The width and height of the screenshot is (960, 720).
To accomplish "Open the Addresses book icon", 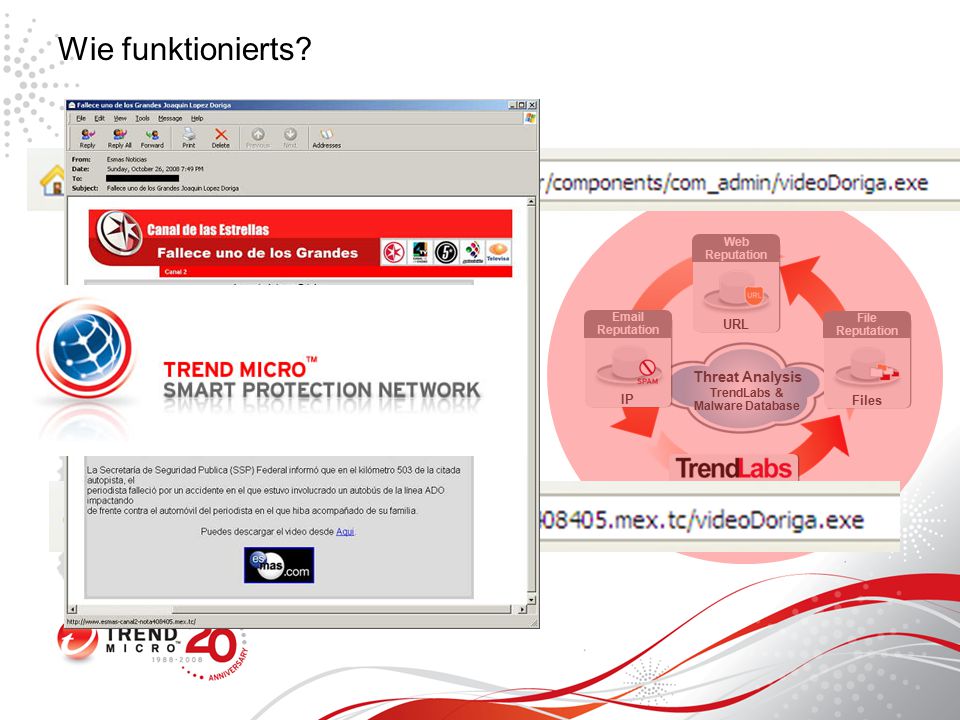I will (x=326, y=138).
